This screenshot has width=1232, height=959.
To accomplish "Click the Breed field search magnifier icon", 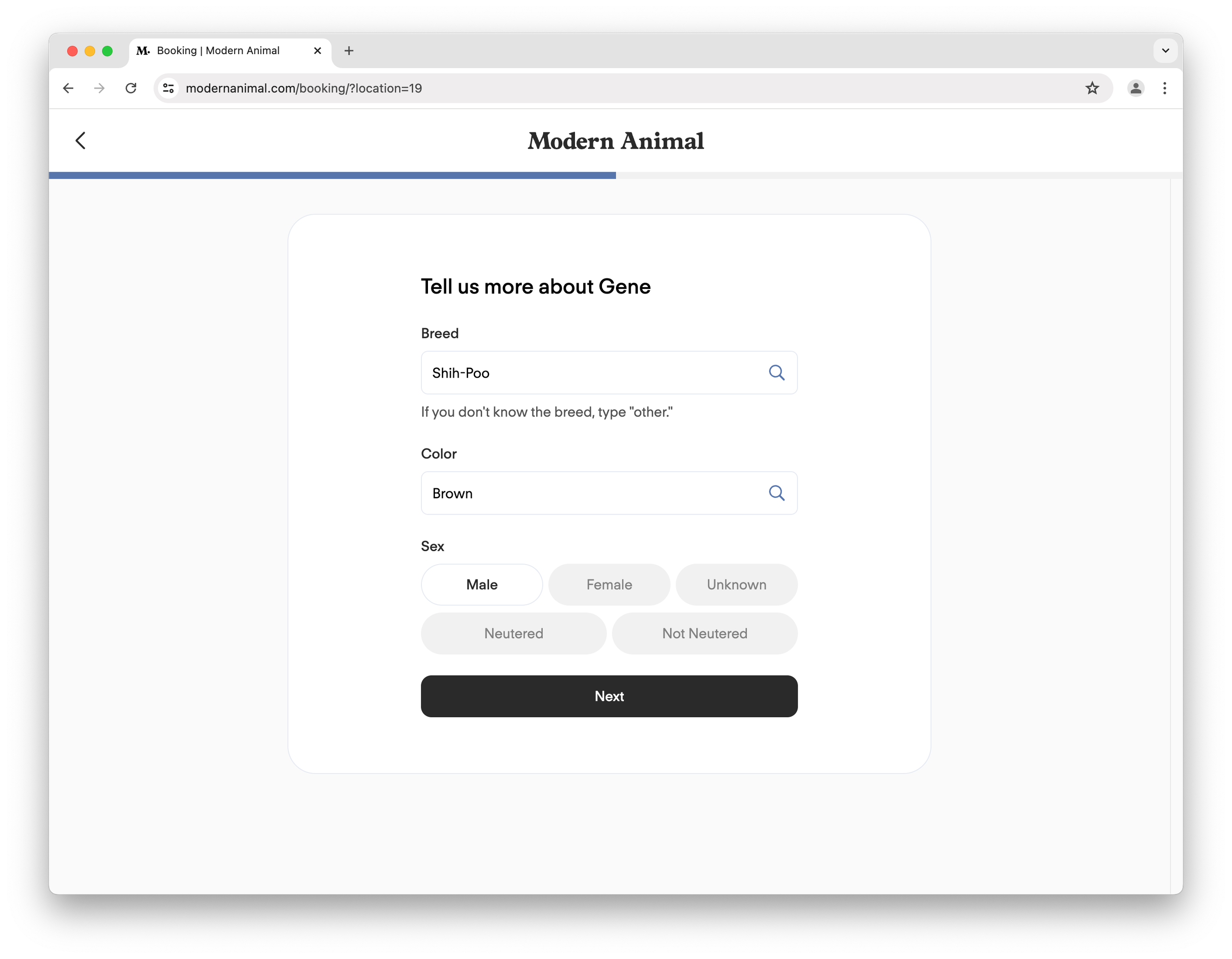I will point(776,372).
